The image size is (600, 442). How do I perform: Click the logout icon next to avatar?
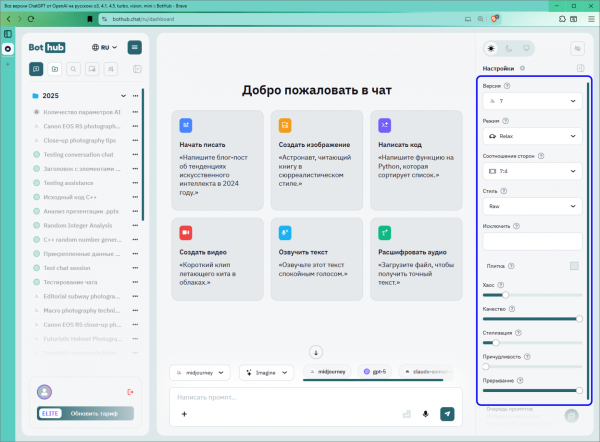(x=131, y=391)
